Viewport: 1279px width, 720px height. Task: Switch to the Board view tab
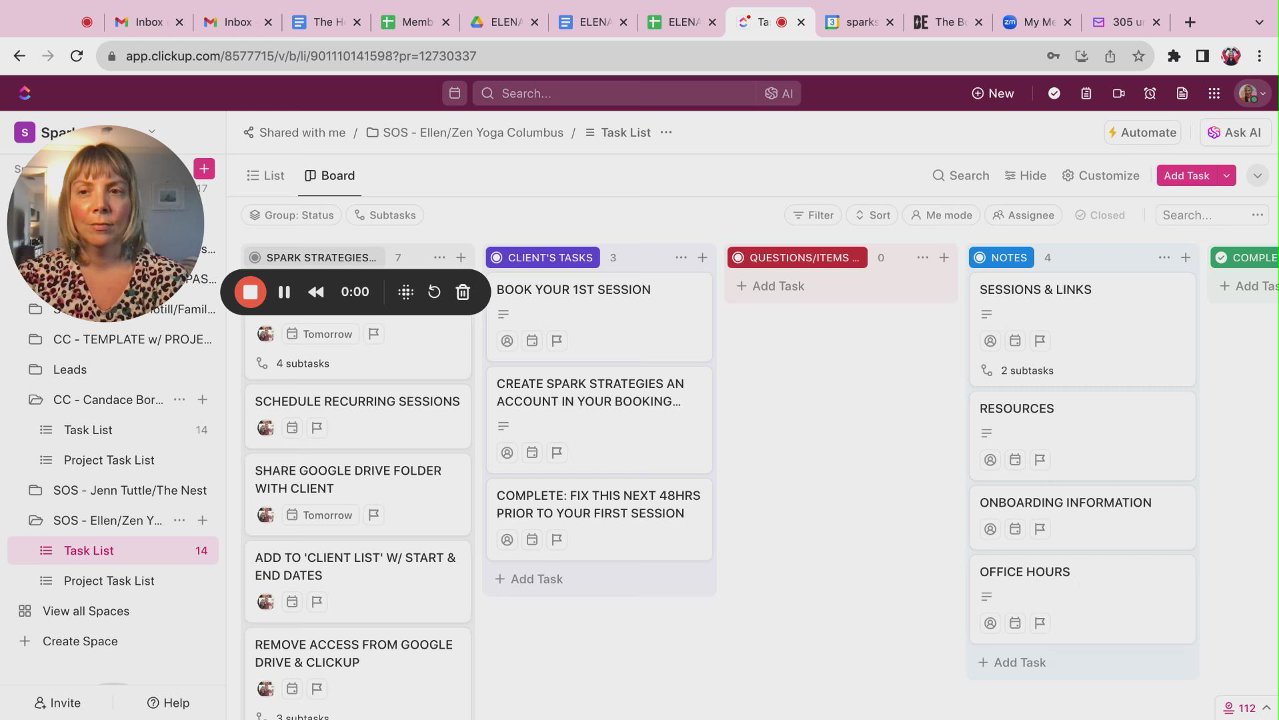click(330, 175)
